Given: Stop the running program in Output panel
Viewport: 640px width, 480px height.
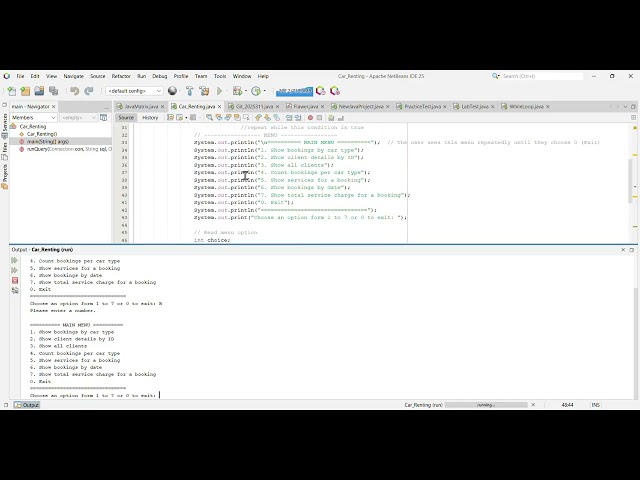Looking at the screenshot, I should 14,280.
